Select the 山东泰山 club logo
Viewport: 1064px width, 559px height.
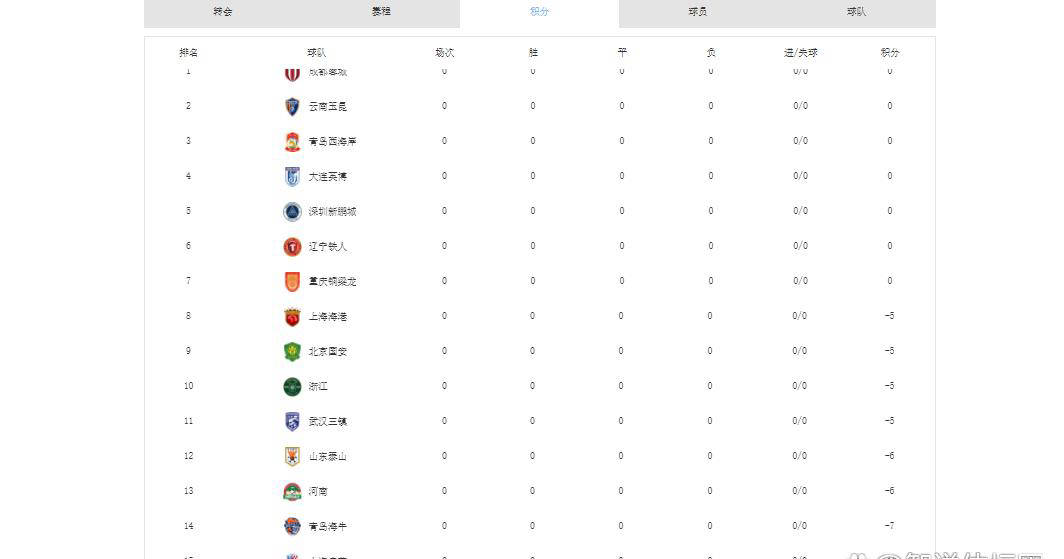click(292, 457)
